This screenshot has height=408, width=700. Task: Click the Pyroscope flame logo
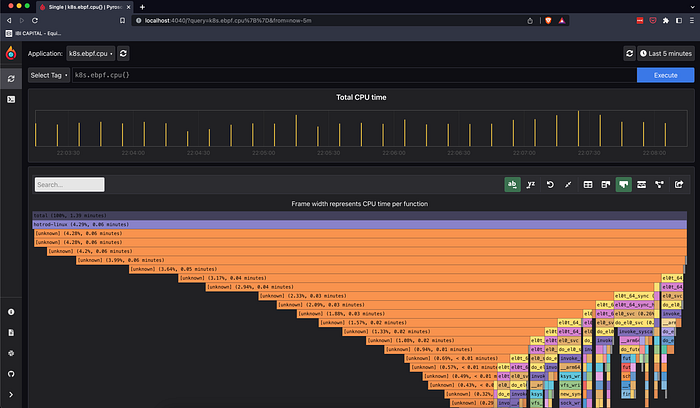click(11, 53)
